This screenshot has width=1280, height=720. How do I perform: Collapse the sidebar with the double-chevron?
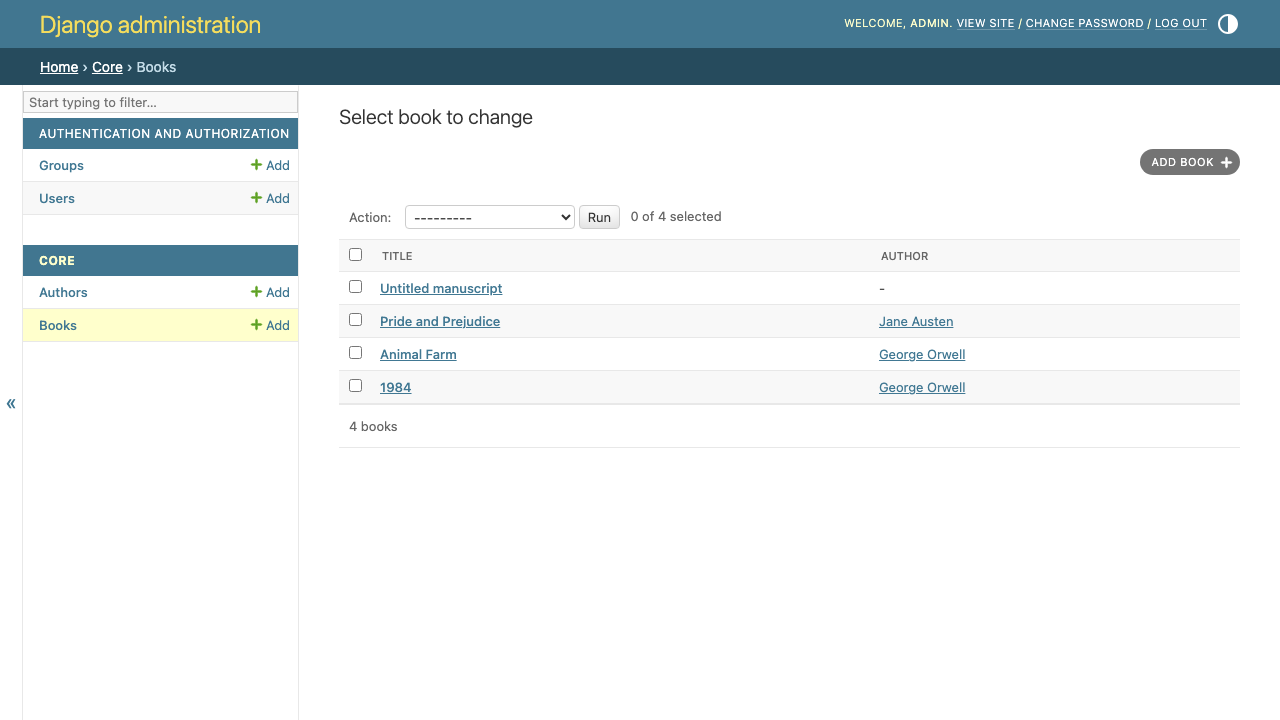pyautogui.click(x=11, y=403)
